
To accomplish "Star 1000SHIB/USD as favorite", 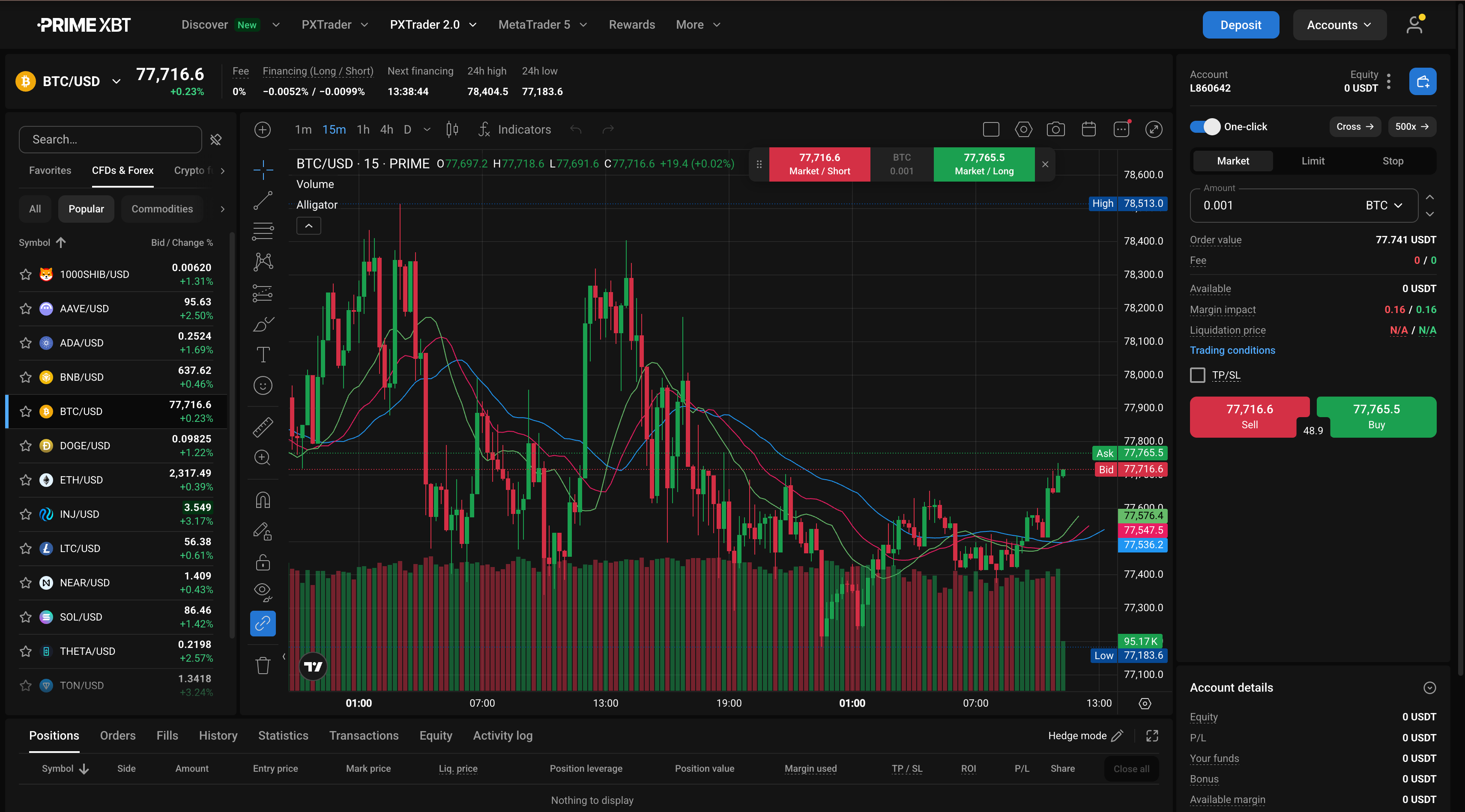I will [x=26, y=274].
